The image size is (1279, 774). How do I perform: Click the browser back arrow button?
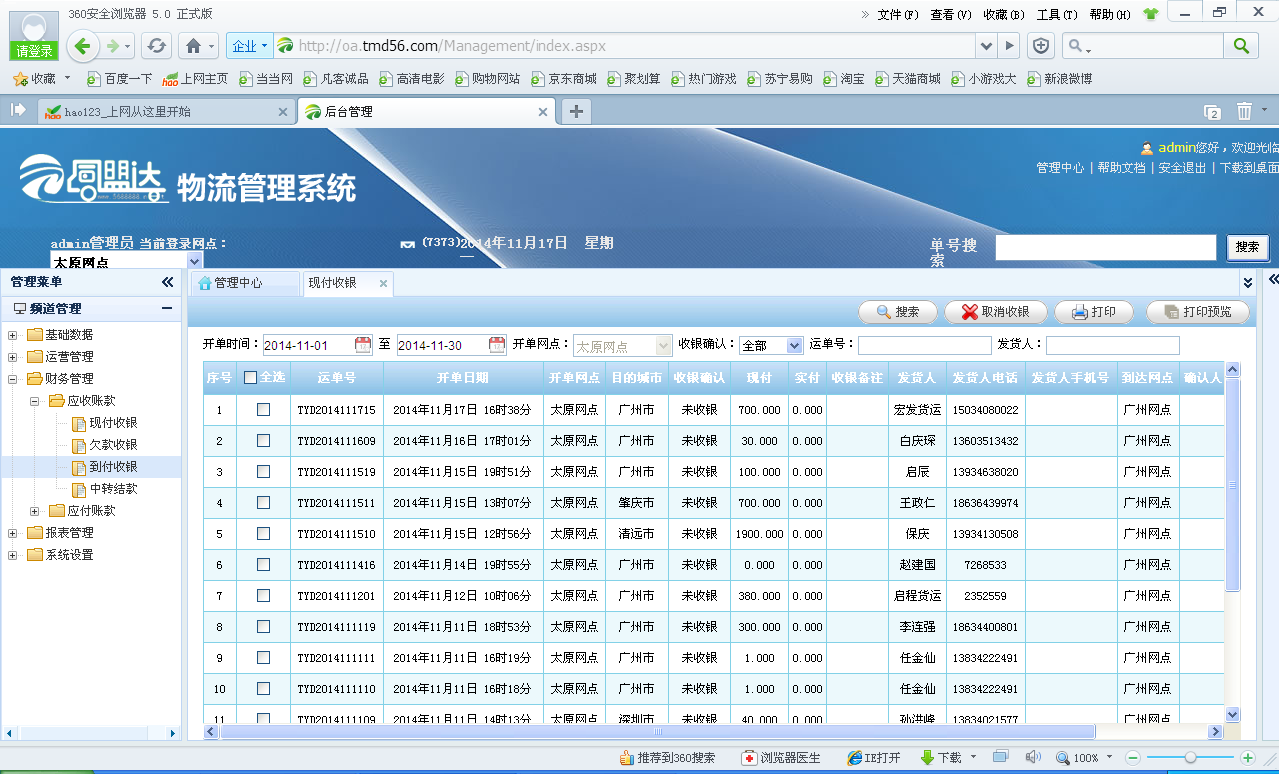tap(83, 46)
